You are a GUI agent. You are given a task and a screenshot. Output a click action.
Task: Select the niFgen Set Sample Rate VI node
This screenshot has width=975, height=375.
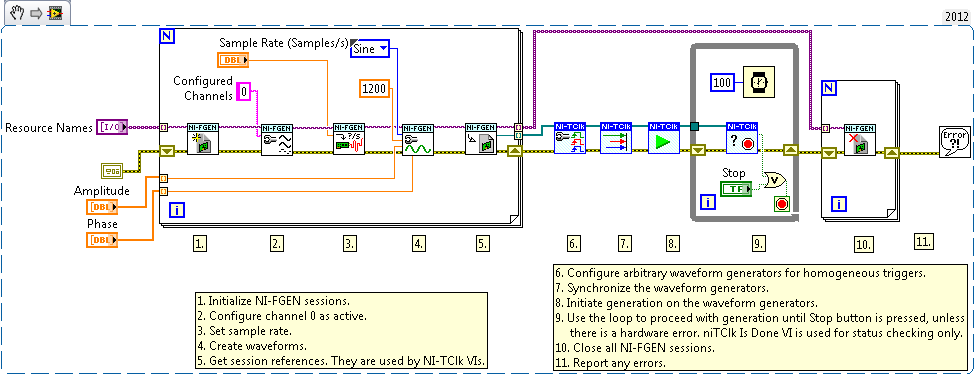349,139
